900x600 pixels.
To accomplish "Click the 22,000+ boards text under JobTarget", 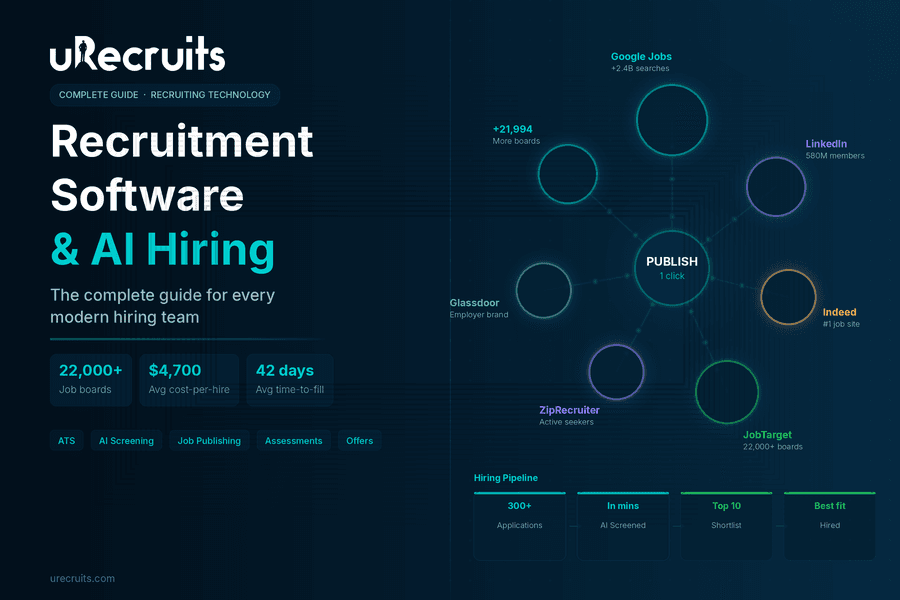I will tap(773, 447).
